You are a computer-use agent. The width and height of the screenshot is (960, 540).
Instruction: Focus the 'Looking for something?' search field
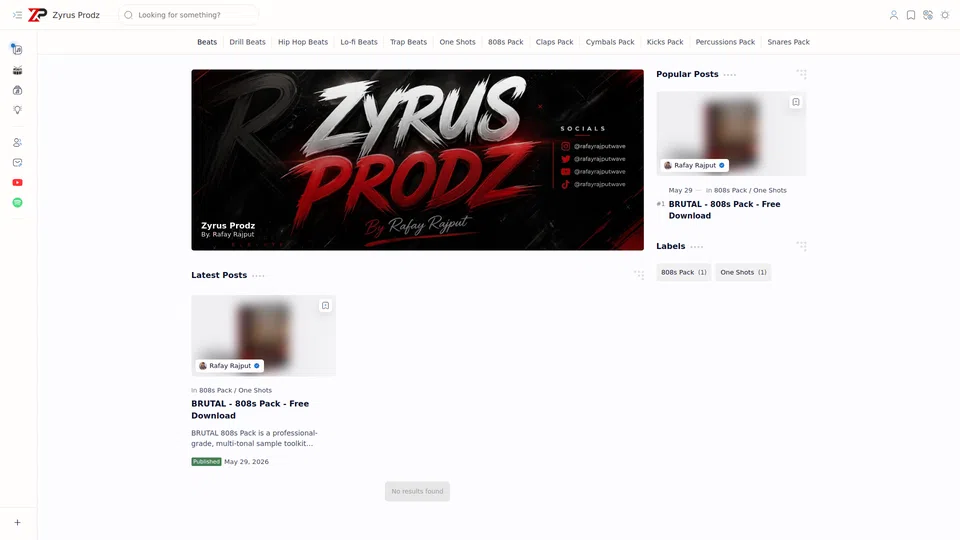pyautogui.click(x=189, y=15)
